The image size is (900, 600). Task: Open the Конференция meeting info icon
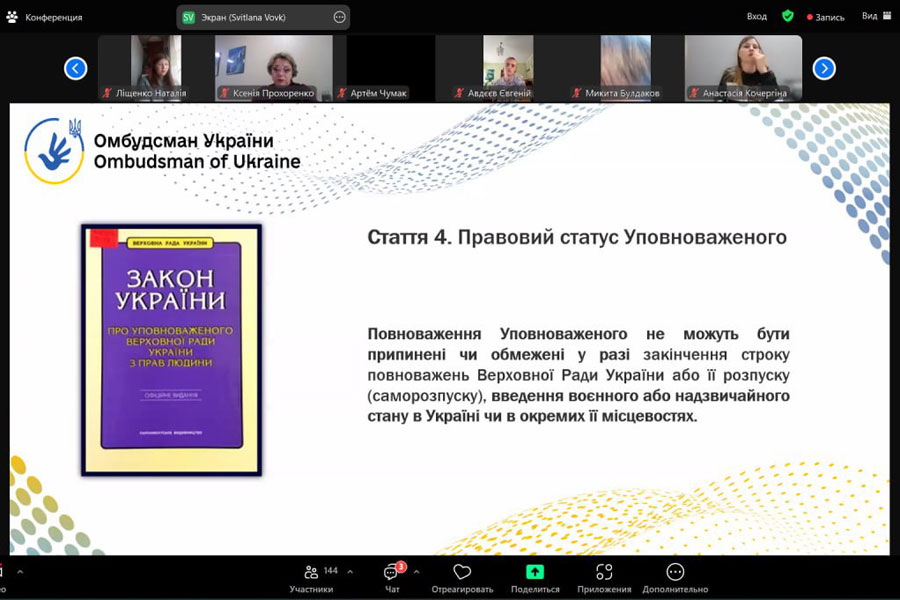[x=12, y=17]
